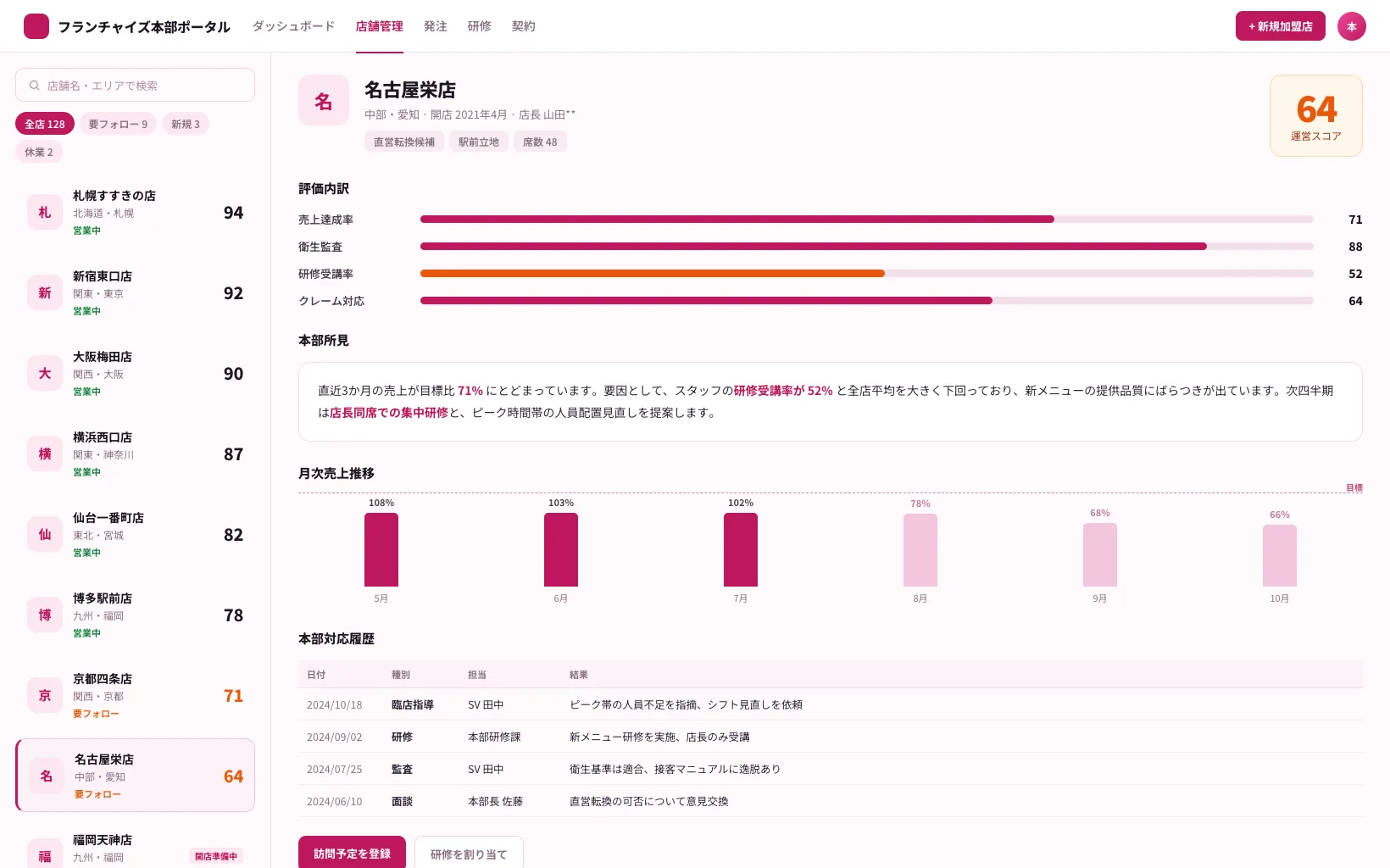Viewport: 1390px width, 868px height.
Task: Click history row dated 2024/10/18
Action: click(x=831, y=704)
